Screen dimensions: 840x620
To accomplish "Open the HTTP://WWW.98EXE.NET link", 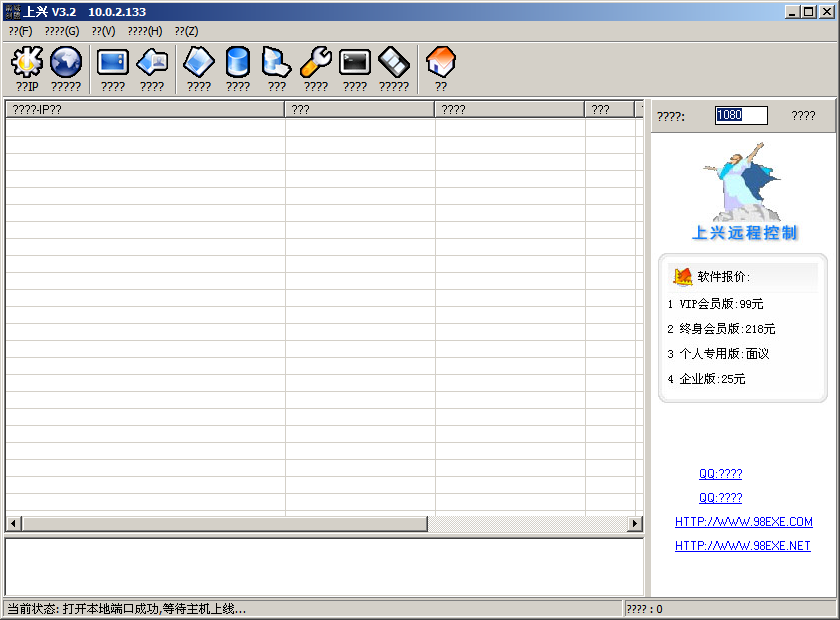I will [742, 546].
